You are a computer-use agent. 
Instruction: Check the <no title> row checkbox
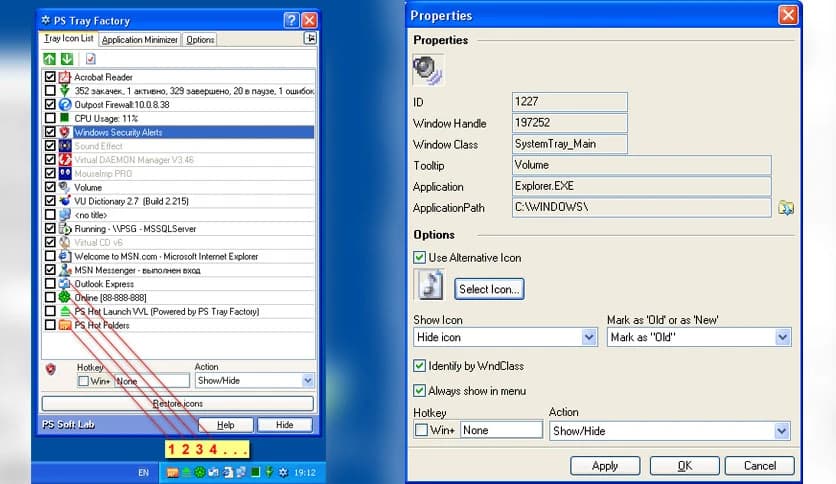[x=50, y=215]
